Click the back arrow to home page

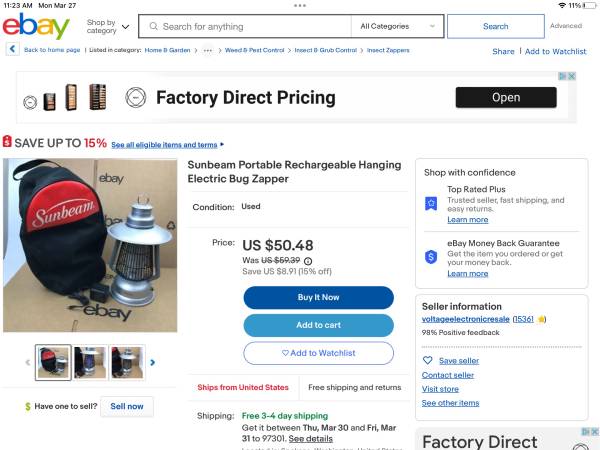pos(12,49)
